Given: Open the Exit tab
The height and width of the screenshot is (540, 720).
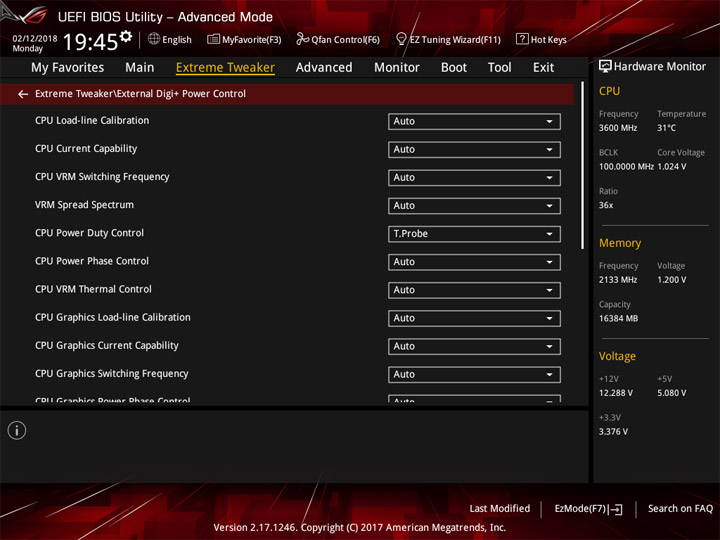Looking at the screenshot, I should click(543, 68).
